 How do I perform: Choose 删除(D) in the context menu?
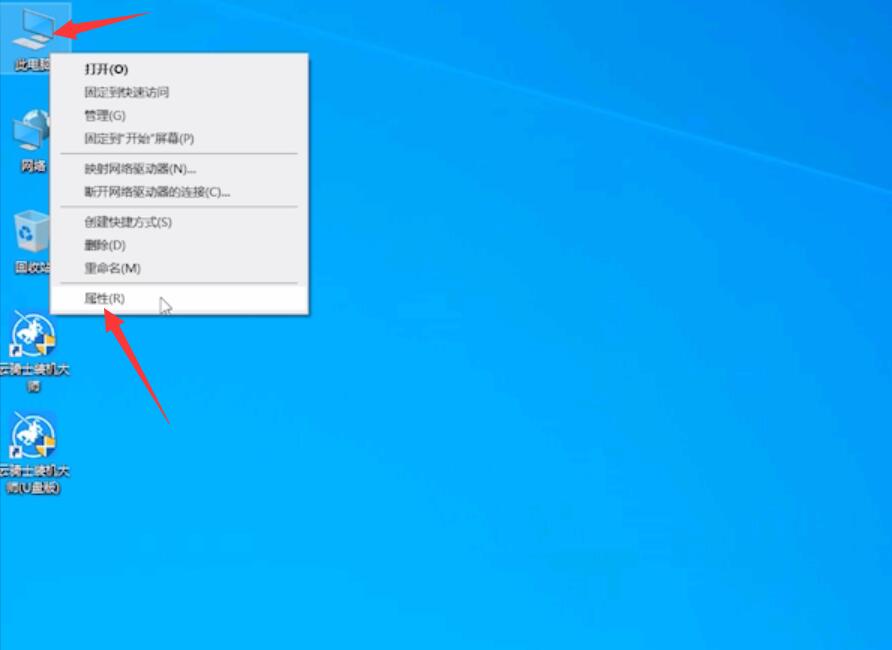[180, 245]
